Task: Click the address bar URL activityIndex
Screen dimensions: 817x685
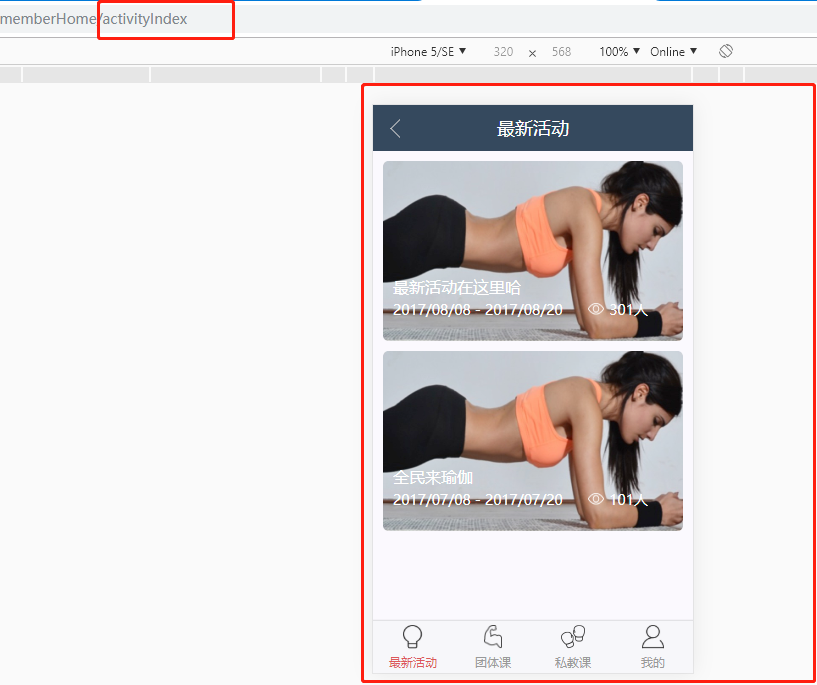Action: coord(144,19)
